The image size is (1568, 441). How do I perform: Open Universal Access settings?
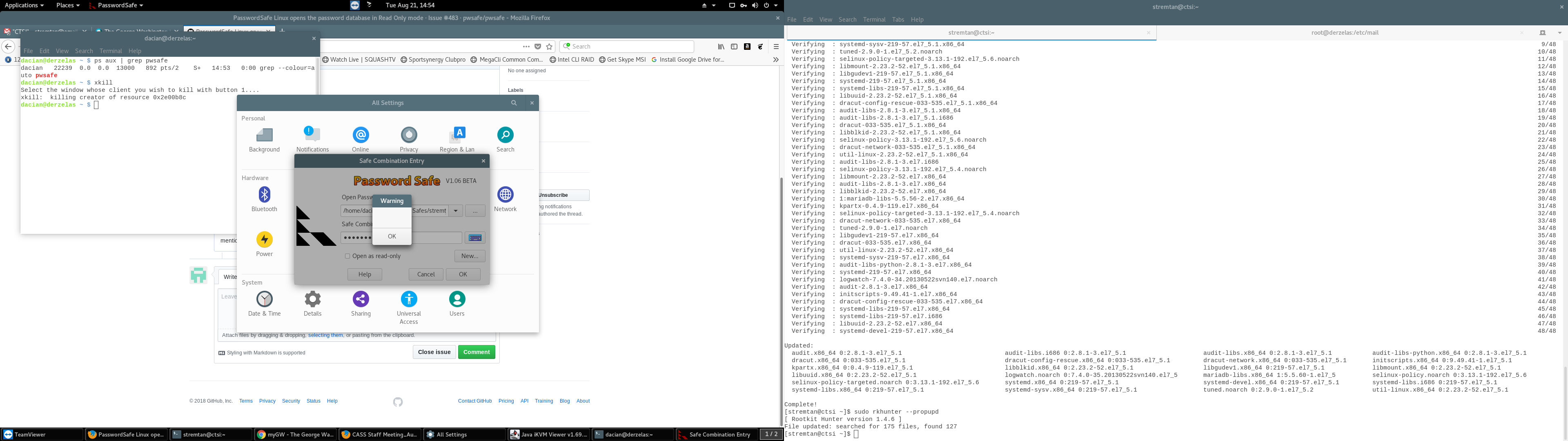tap(408, 300)
